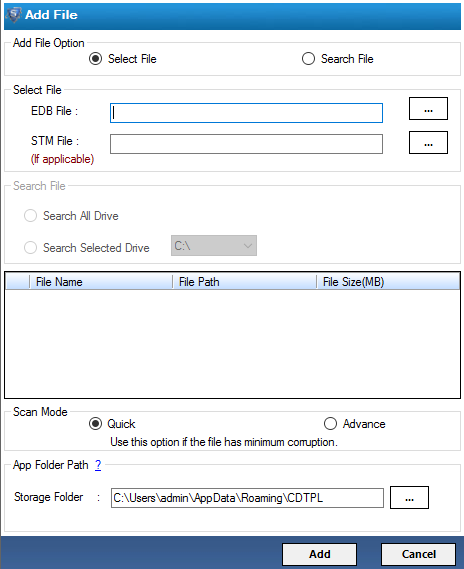Browse for STM file with ellipsis button

point(428,142)
